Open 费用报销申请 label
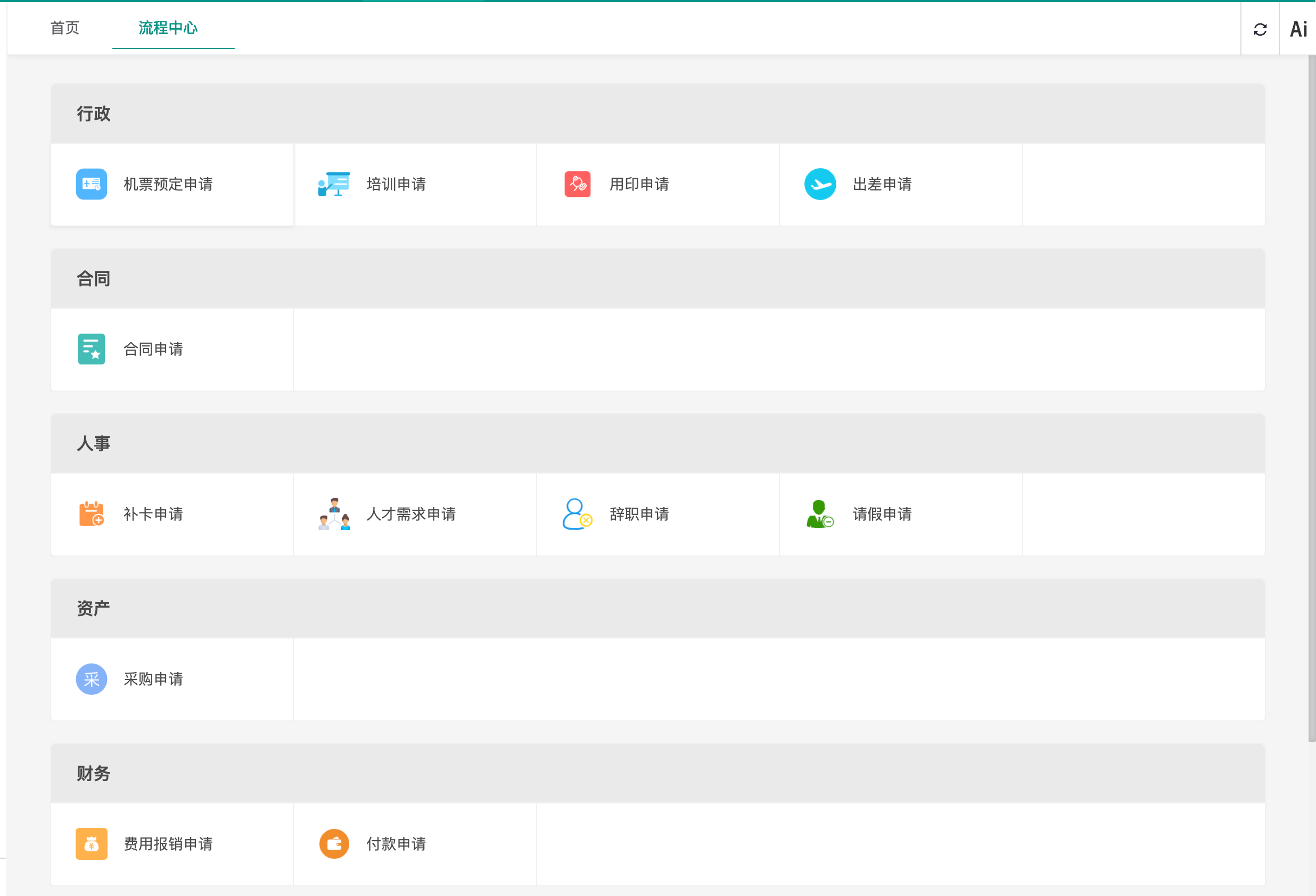Image resolution: width=1316 pixels, height=896 pixels. (x=168, y=843)
